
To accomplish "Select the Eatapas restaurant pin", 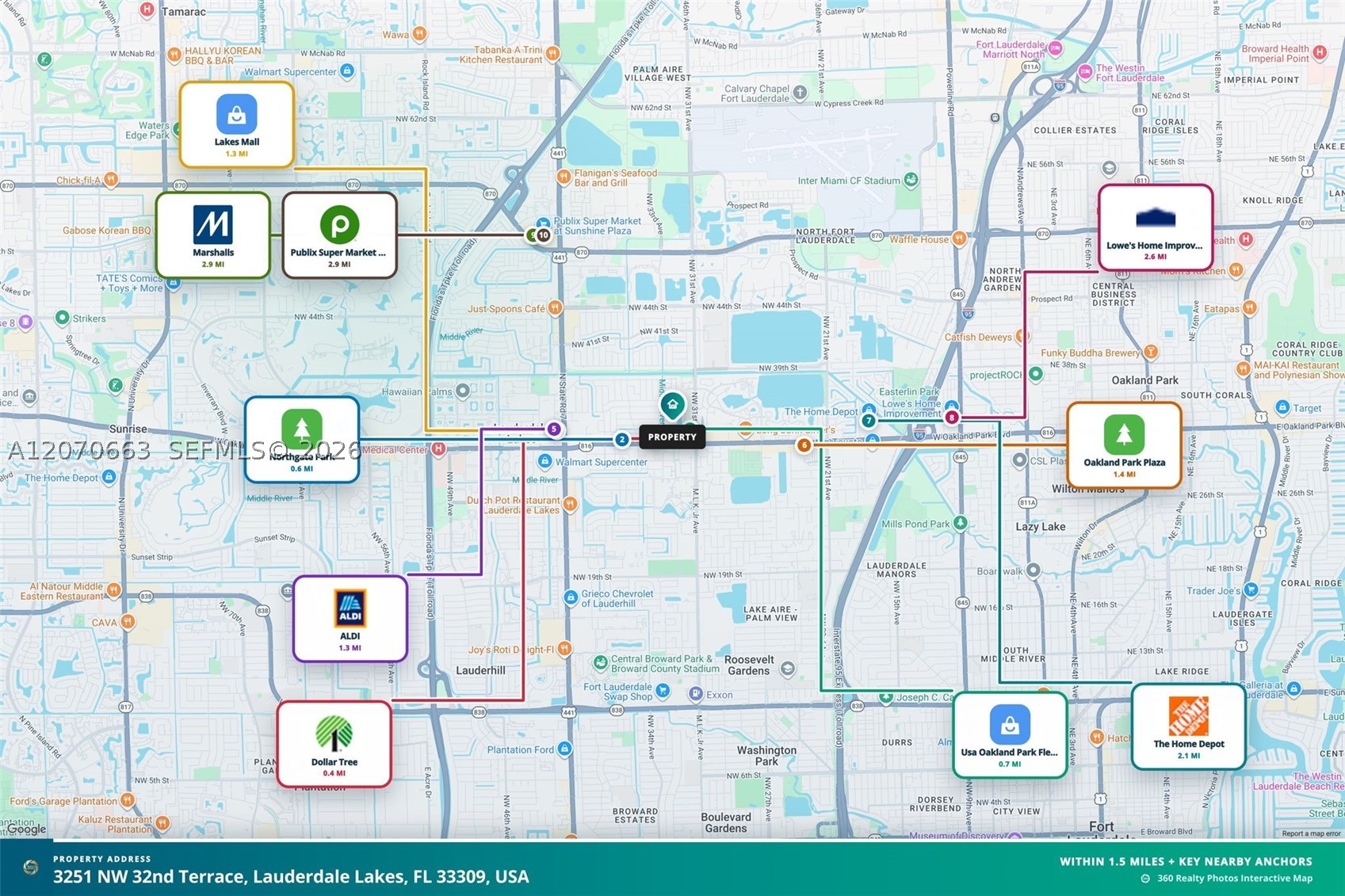I will [x=1250, y=307].
